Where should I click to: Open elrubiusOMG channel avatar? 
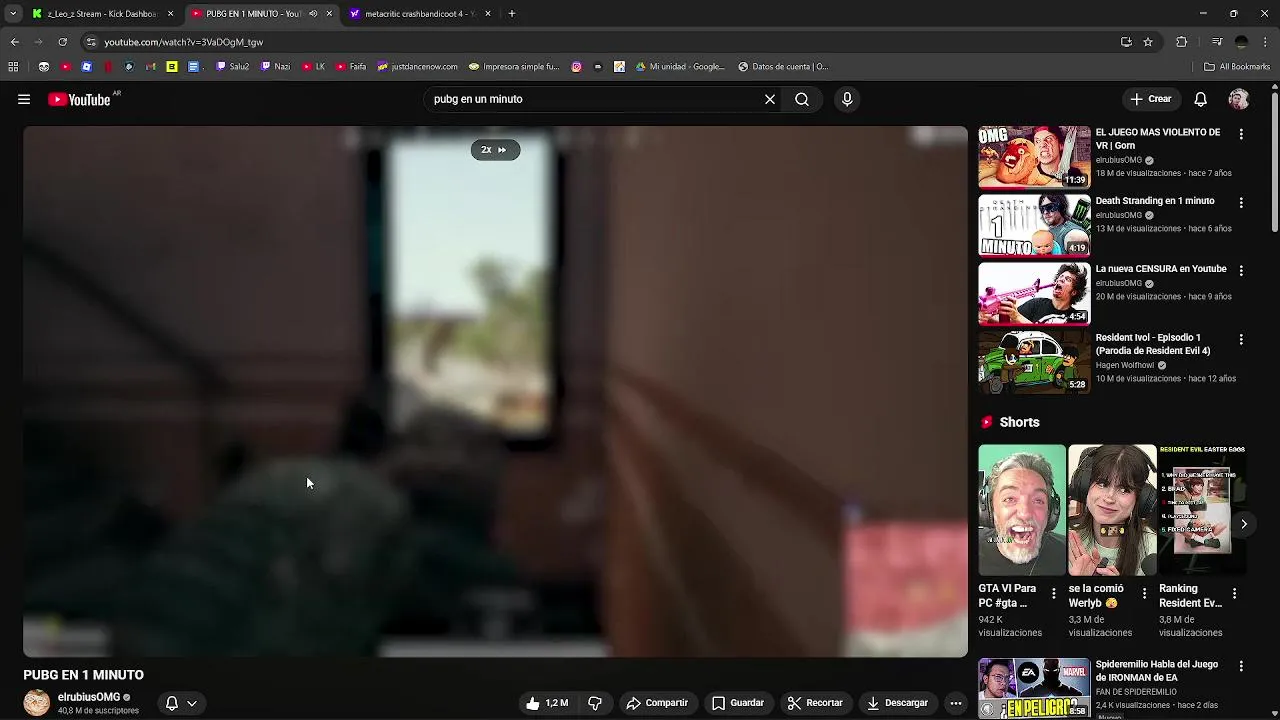pos(37,703)
